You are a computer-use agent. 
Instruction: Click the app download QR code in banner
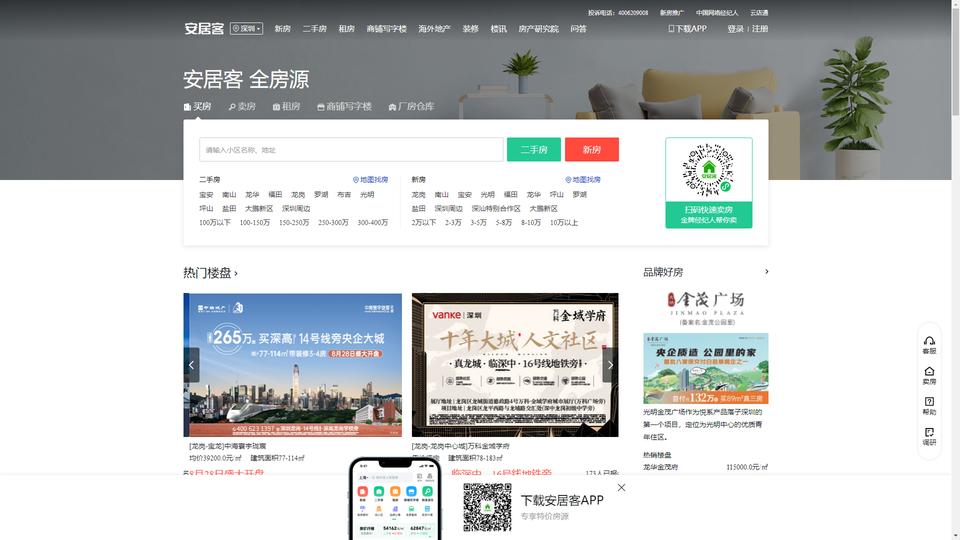487,507
